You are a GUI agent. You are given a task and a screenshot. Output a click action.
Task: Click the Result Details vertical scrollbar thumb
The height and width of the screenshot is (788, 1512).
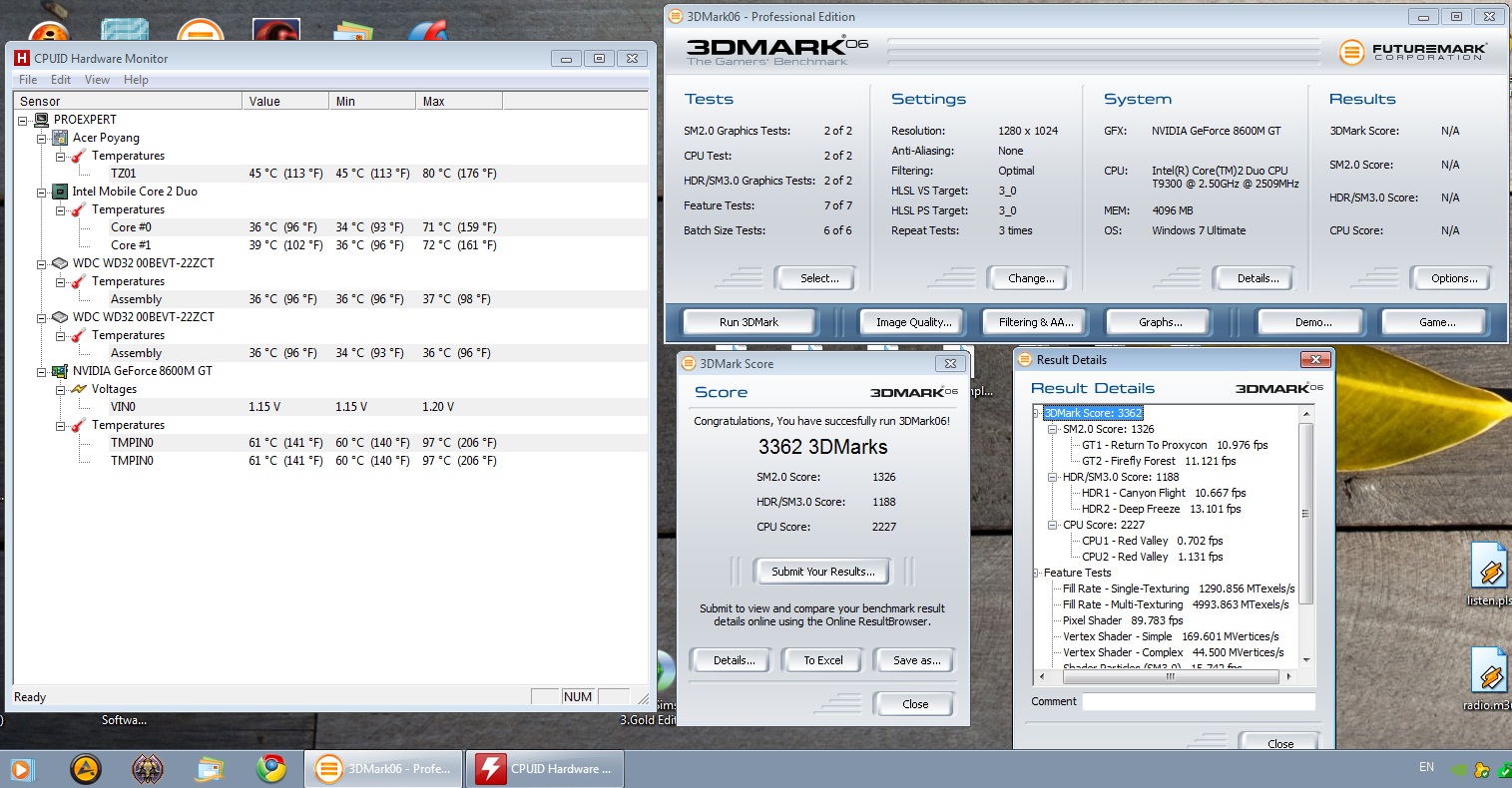1306,513
